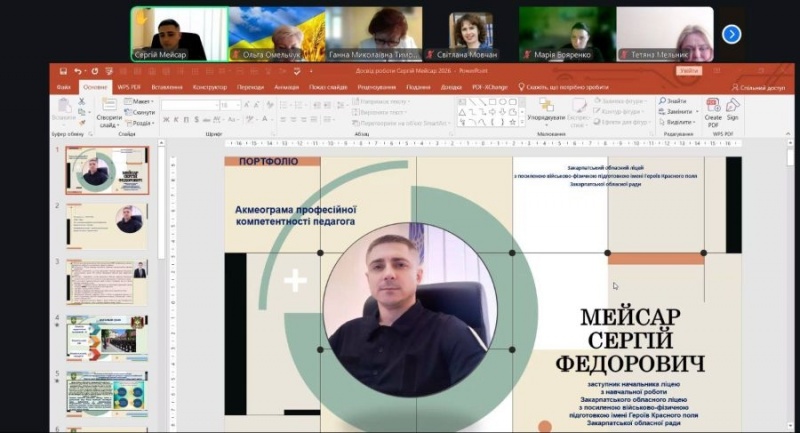The width and height of the screenshot is (800, 433).
Task: Open the Макет layout dropdown
Action: (x=141, y=101)
